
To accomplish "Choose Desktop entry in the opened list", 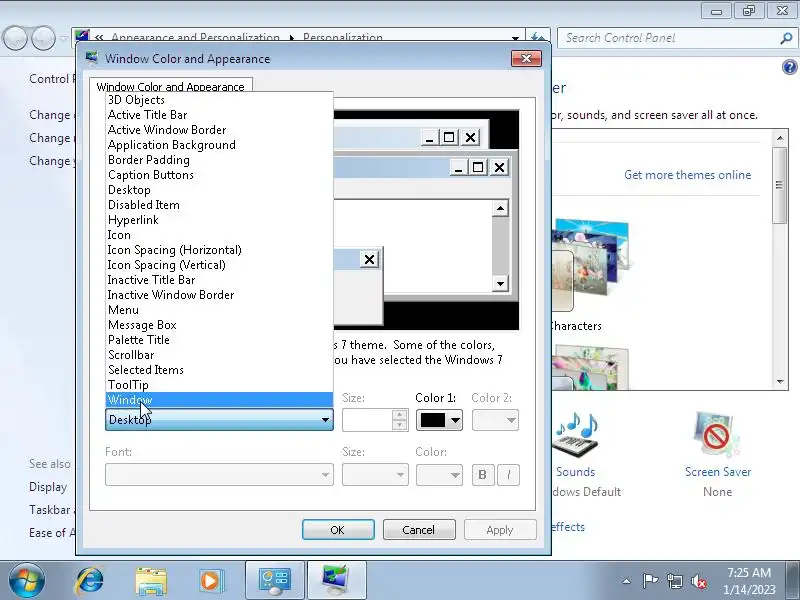I will pos(219,190).
